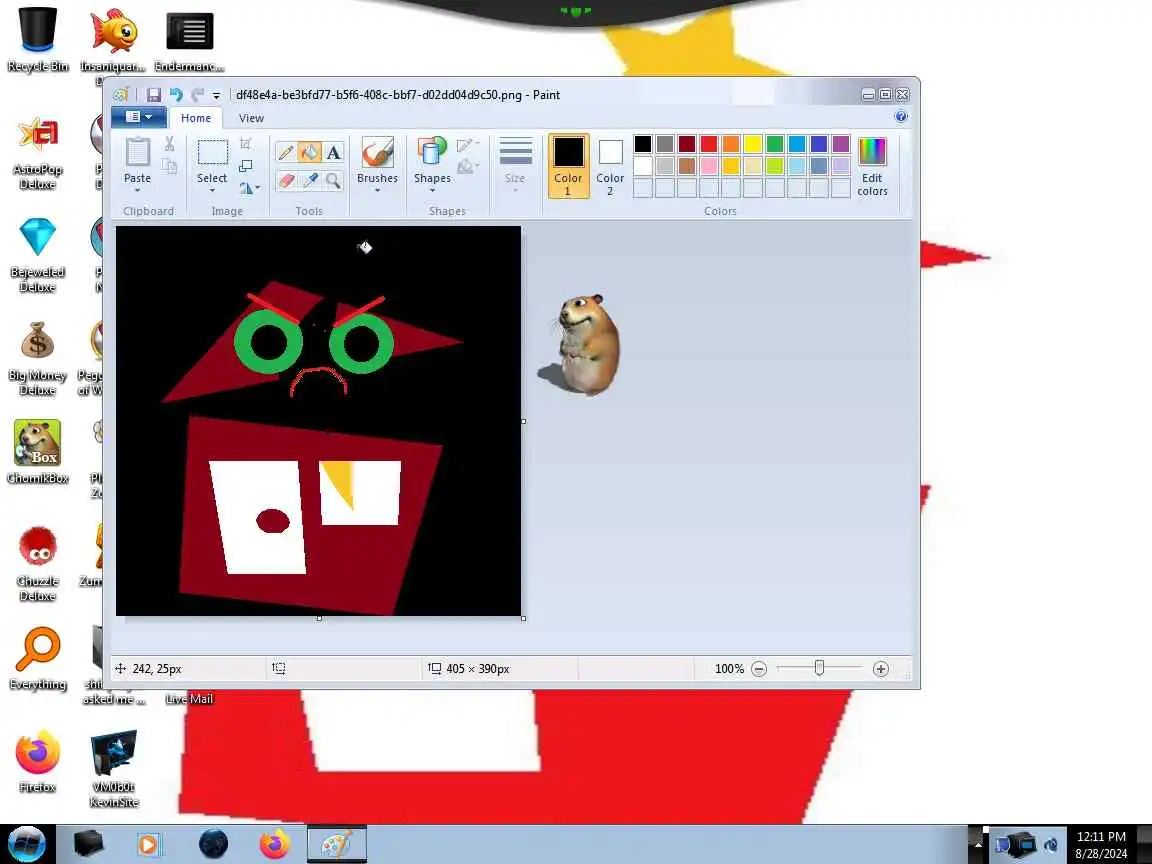
Task: Click Edit colors rainbow icon
Action: pyautogui.click(x=872, y=152)
